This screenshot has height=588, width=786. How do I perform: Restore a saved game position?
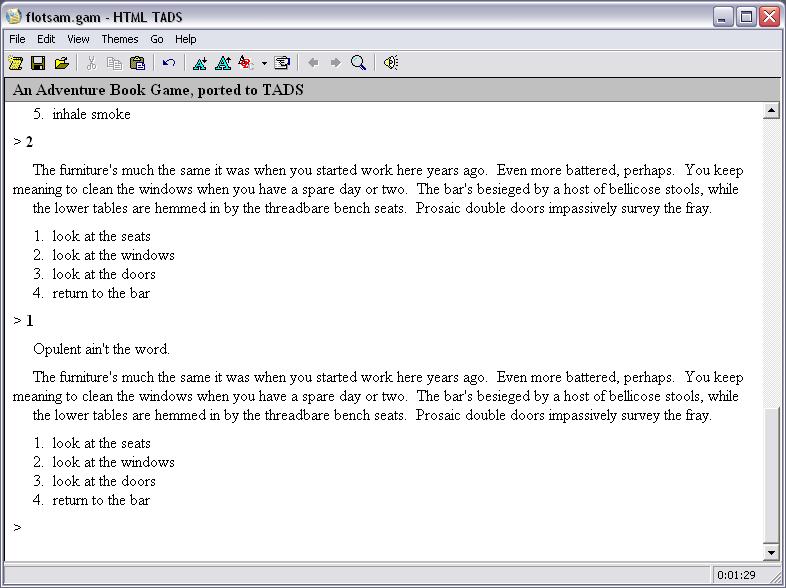tap(61, 63)
